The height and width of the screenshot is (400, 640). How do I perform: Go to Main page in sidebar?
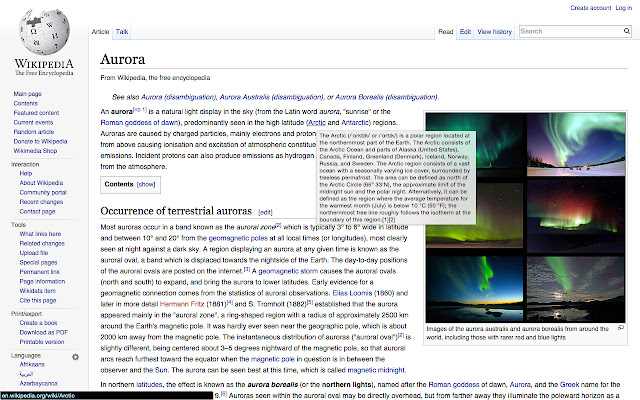click(27, 94)
